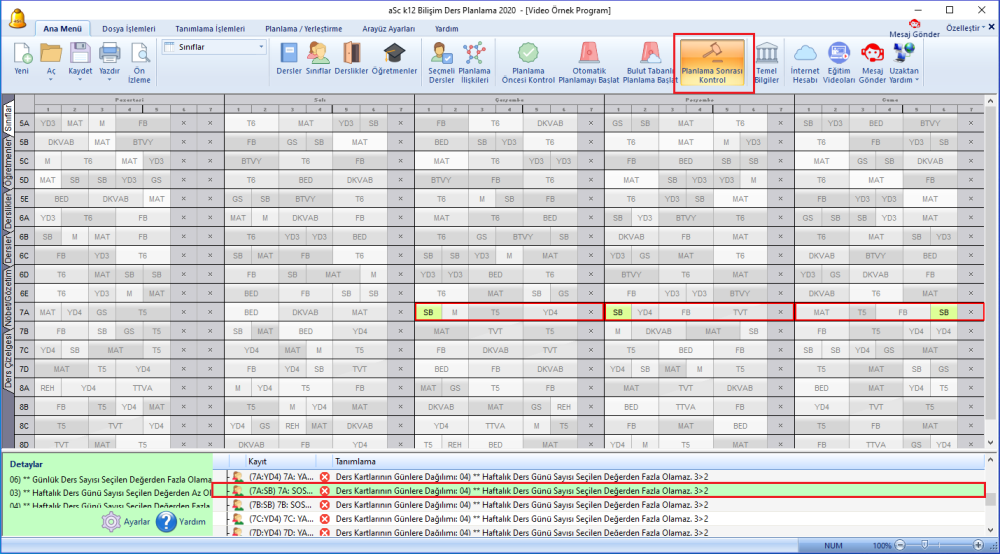Click the Ayarlar button in Detaylar panel
The image size is (1000, 554).
point(126,521)
